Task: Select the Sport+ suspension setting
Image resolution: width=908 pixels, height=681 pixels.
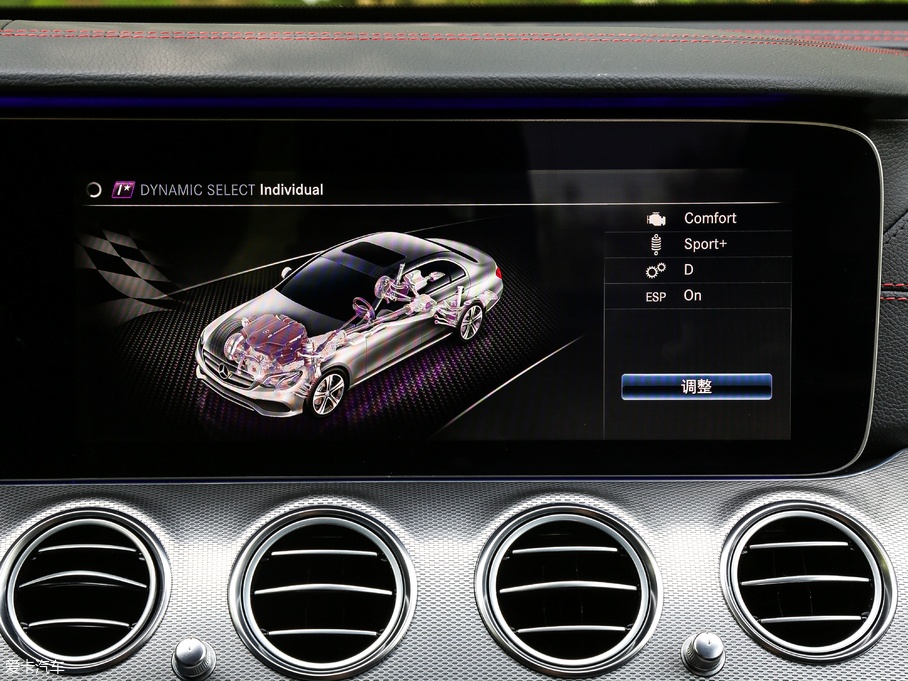Action: click(706, 244)
